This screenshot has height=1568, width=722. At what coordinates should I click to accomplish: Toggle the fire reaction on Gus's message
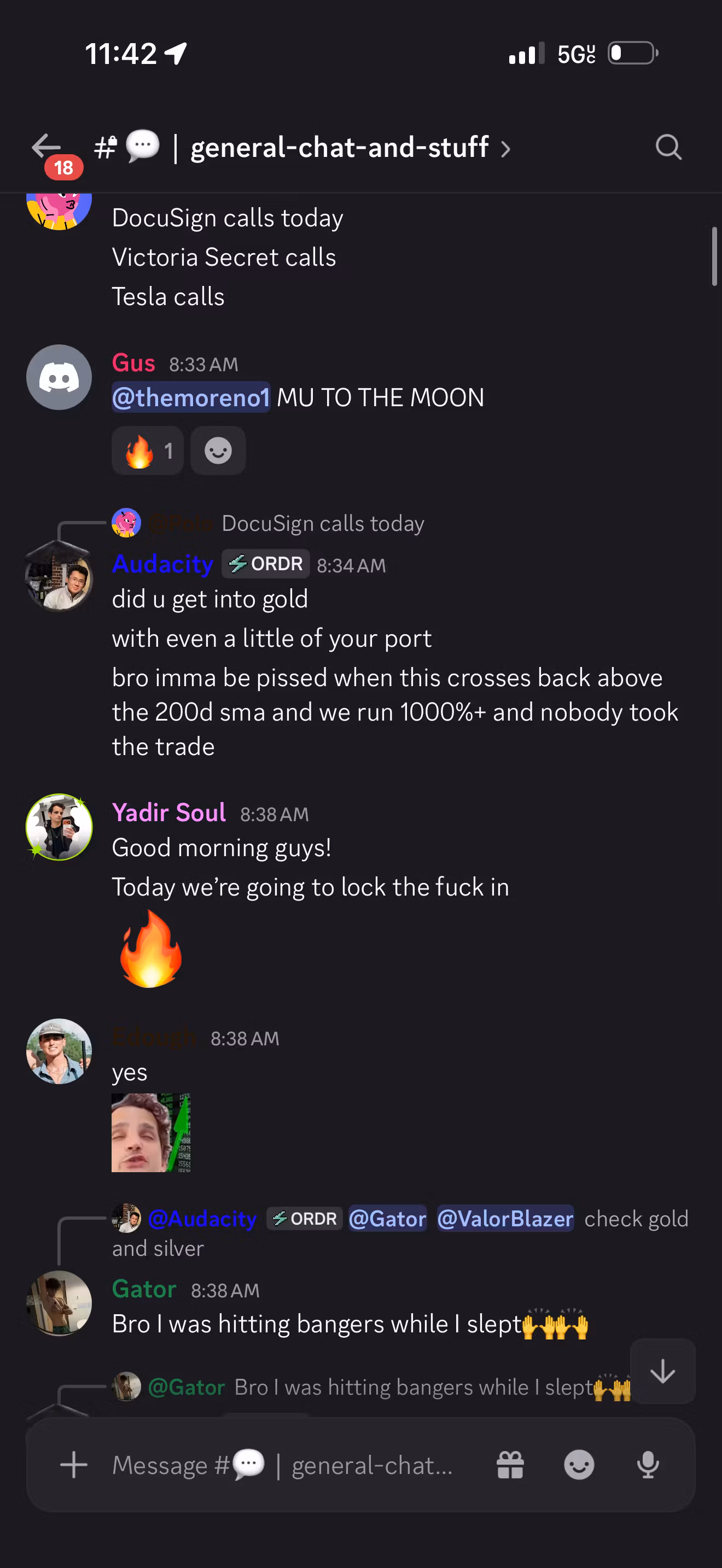148,451
